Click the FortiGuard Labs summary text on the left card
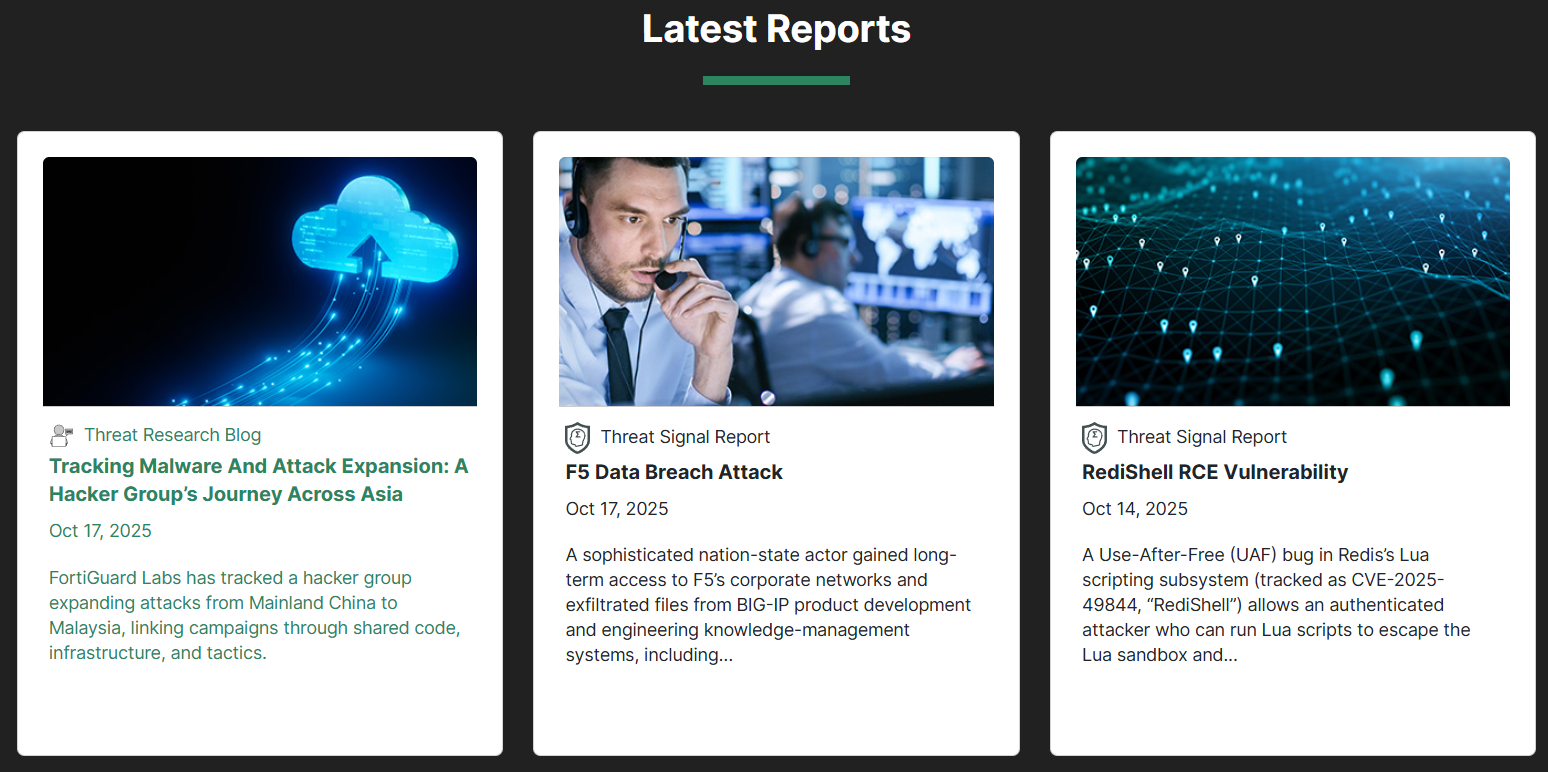The image size is (1548, 772). [x=254, y=615]
